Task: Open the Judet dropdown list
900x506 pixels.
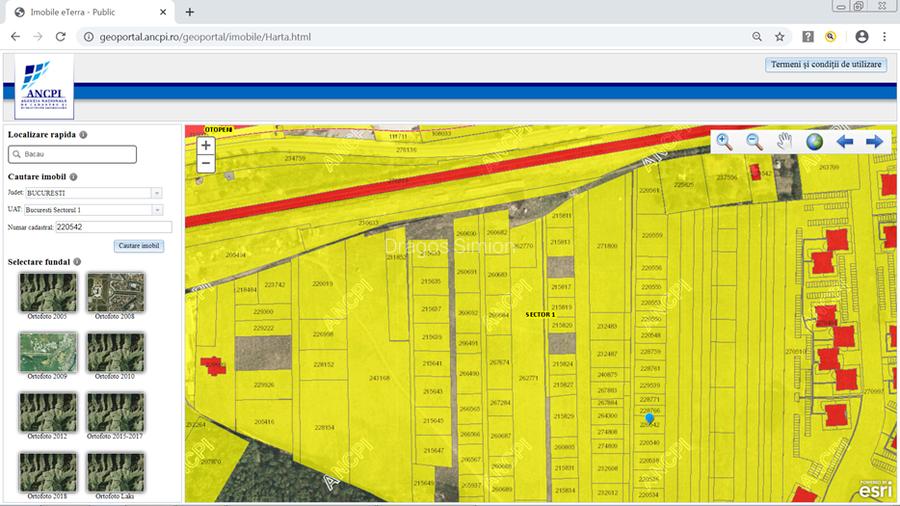Action: pyautogui.click(x=157, y=193)
